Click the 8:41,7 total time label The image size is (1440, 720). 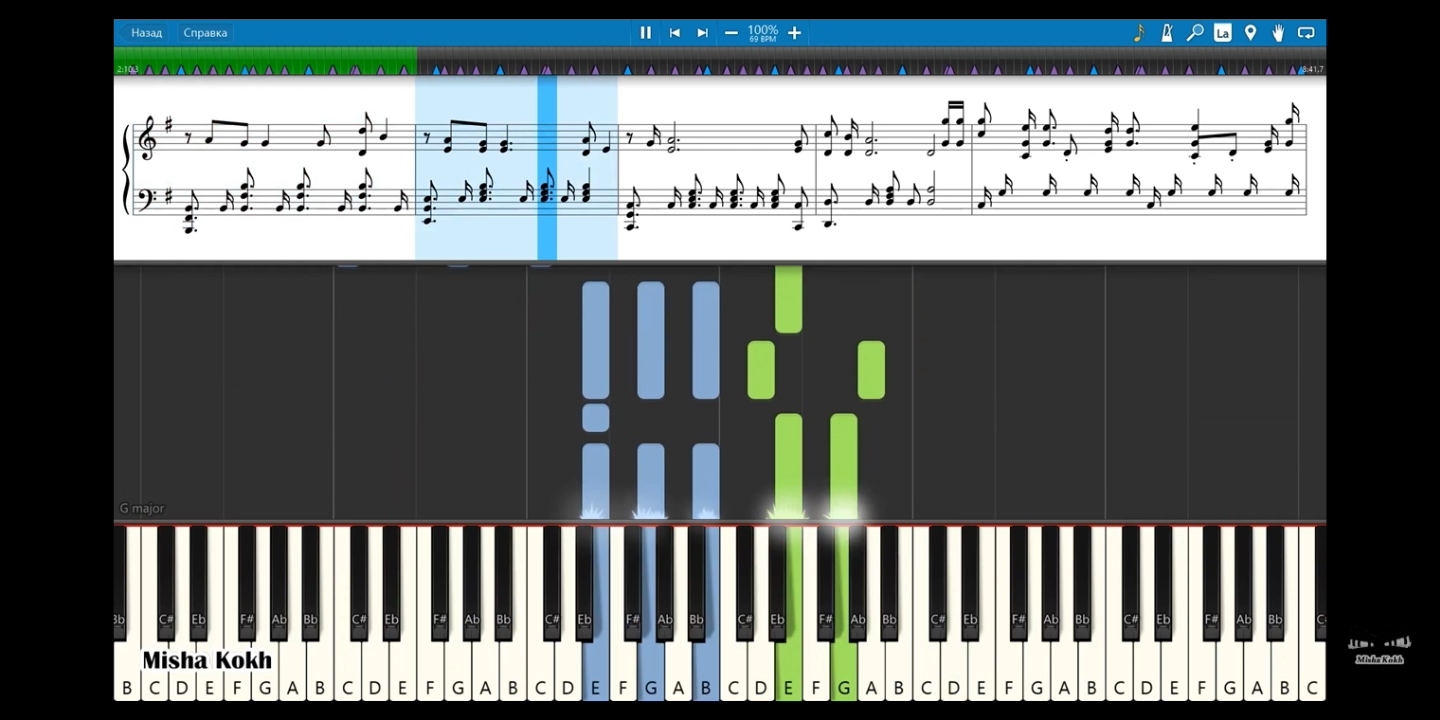(1312, 69)
